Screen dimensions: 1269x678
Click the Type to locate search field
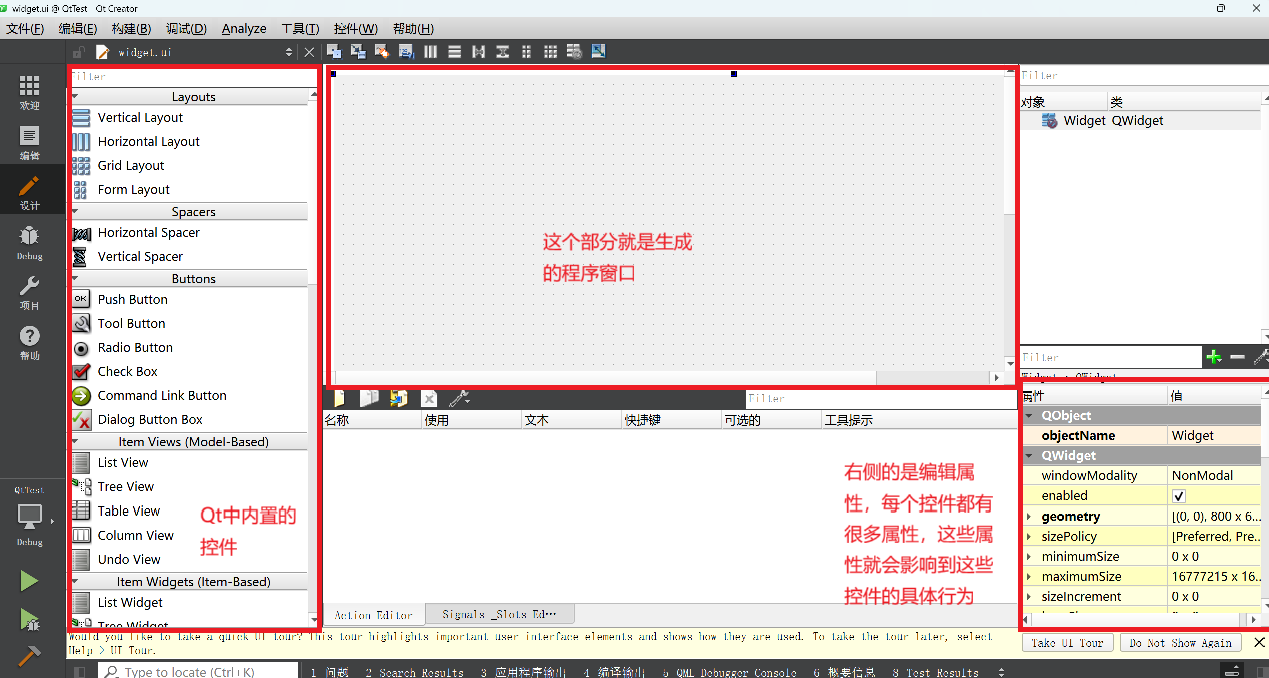[200, 672]
